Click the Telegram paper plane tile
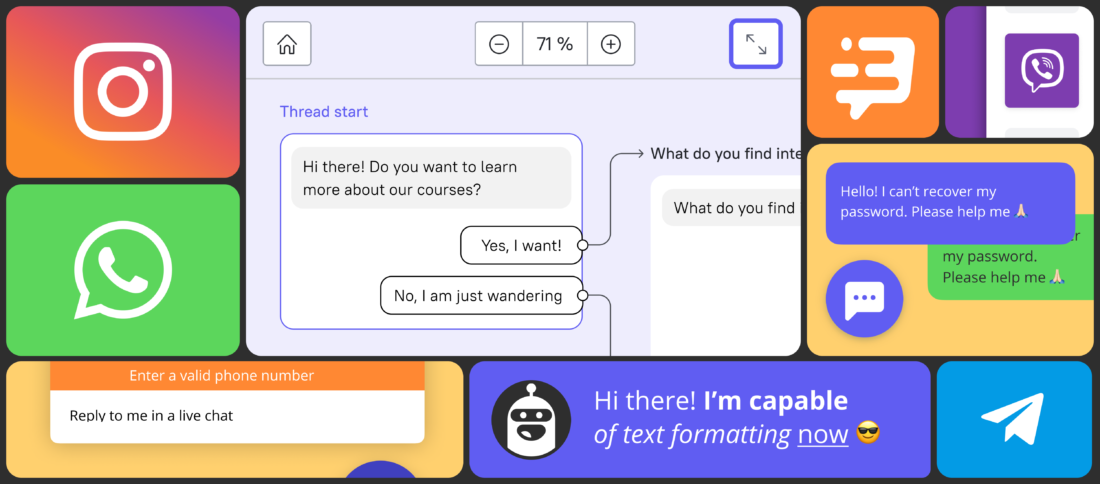Image resolution: width=1100 pixels, height=484 pixels. coord(1014,419)
